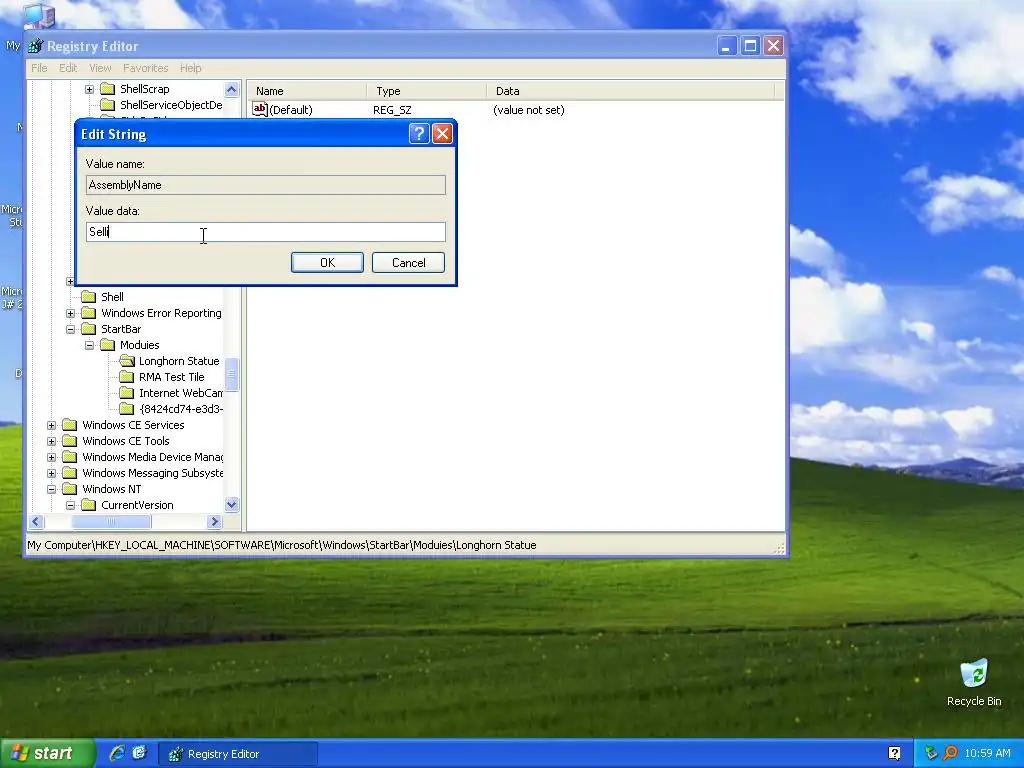Open the File menu

[39, 68]
